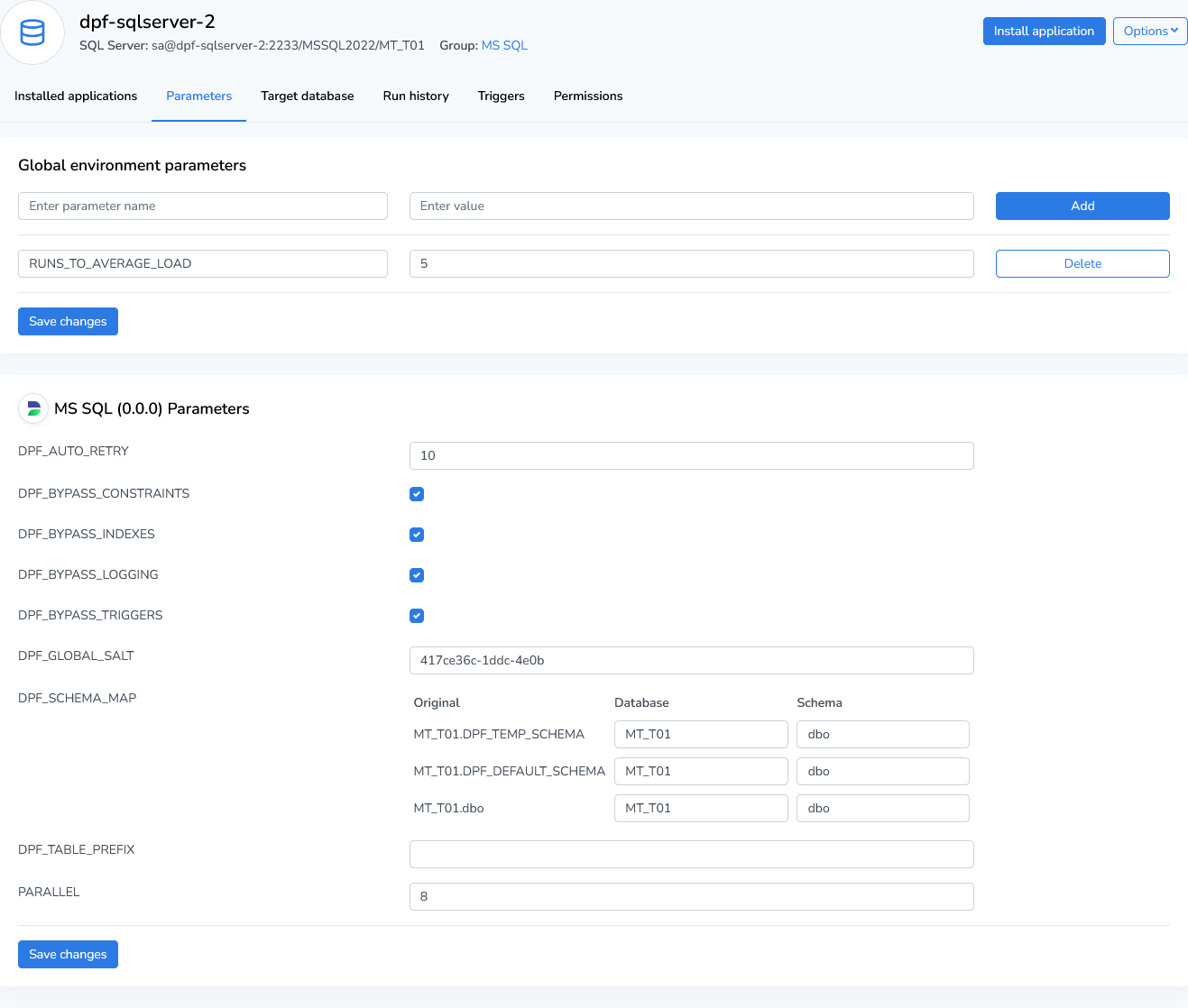The width and height of the screenshot is (1188, 1008).
Task: Click the database icon beside dpf-sqlserver-2
Action: tap(32, 33)
